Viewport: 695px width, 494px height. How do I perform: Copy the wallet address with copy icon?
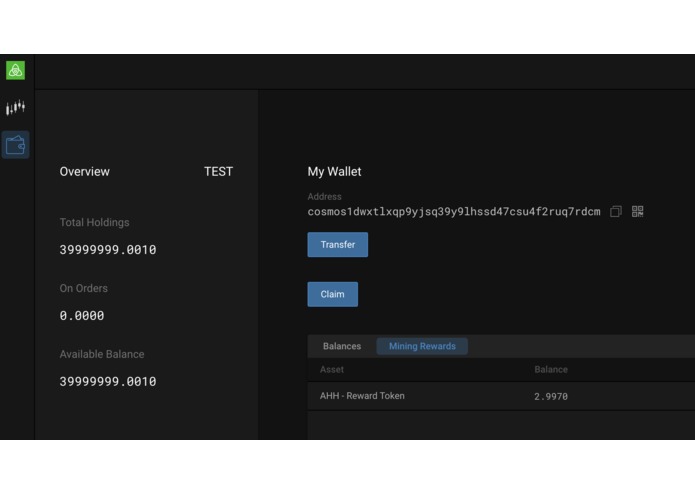616,211
